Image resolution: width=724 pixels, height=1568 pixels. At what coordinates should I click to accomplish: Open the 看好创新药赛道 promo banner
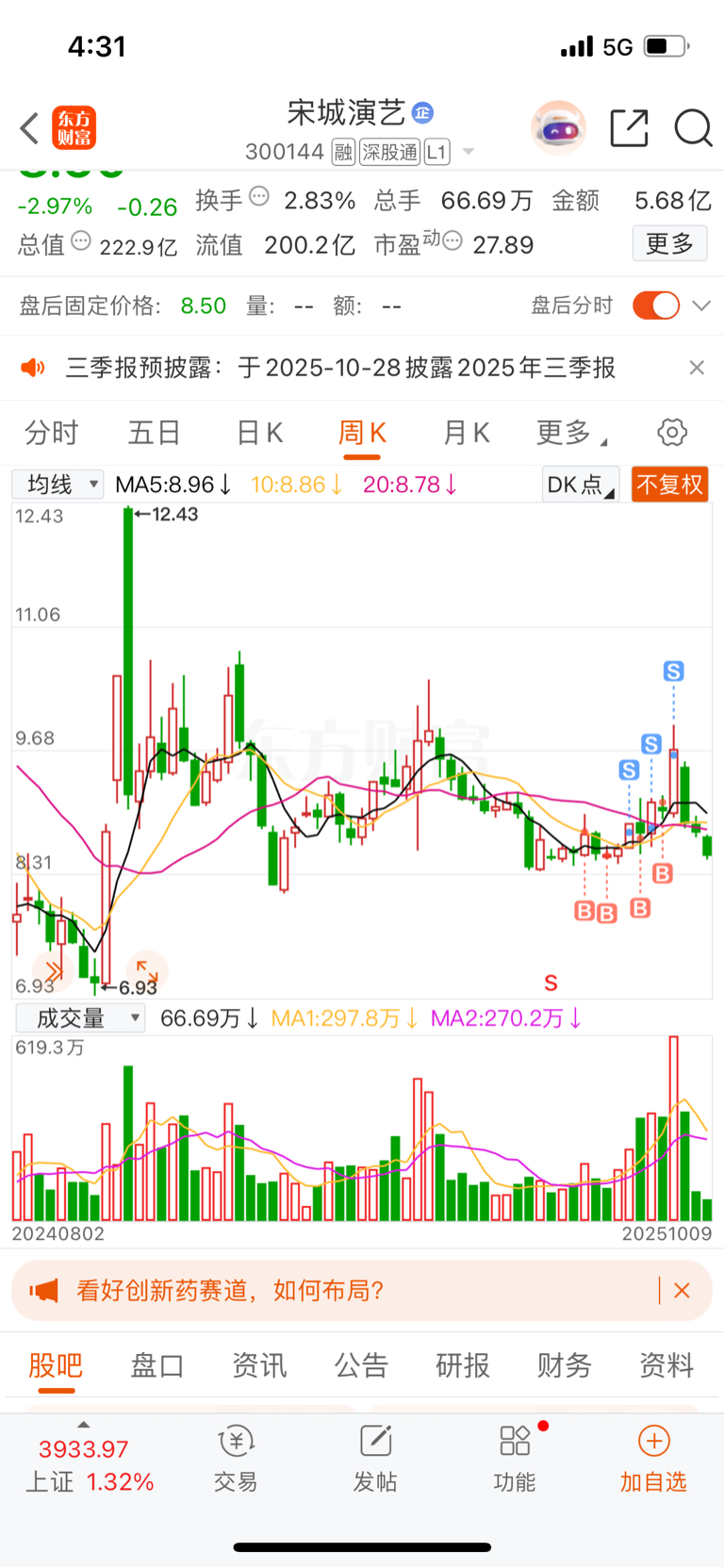tap(362, 1291)
